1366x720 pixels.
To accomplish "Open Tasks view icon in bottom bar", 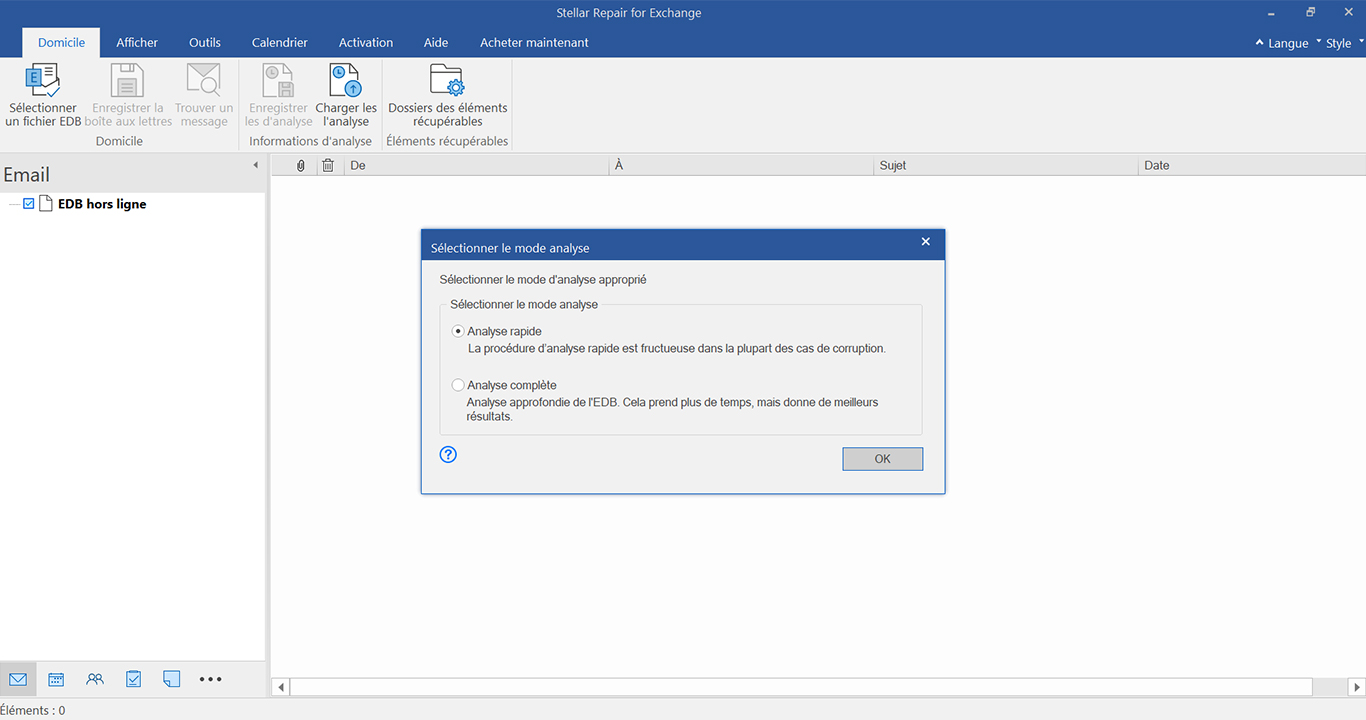I will point(133,679).
